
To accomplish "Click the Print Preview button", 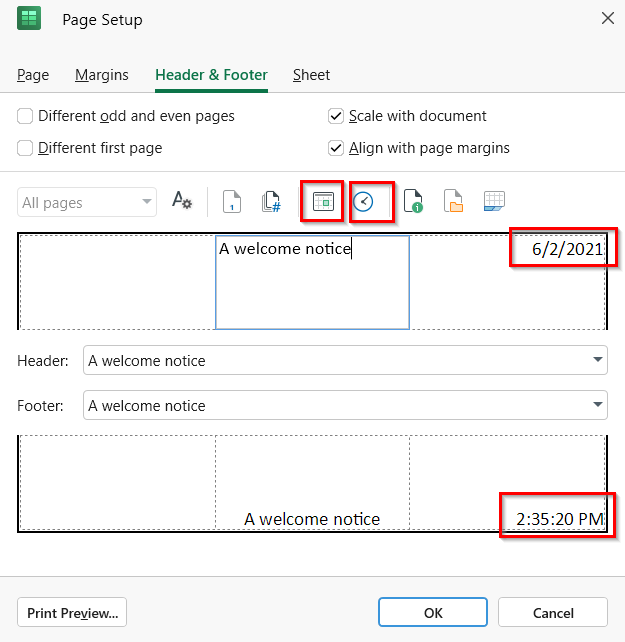I will [72, 613].
